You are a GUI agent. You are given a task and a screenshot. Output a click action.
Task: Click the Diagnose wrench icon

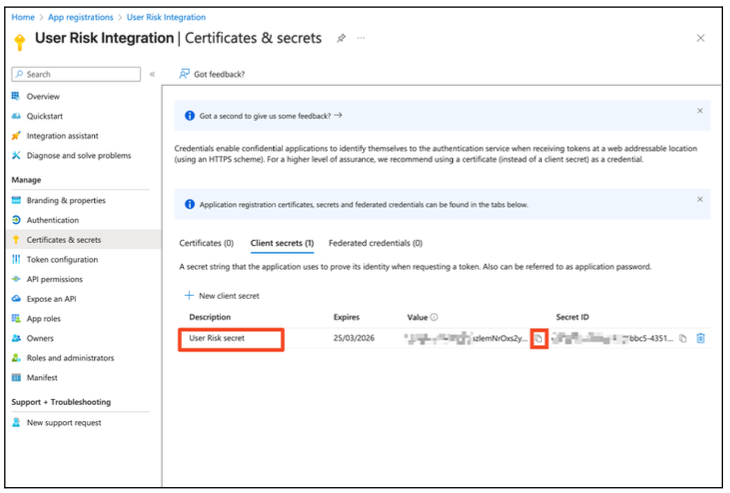16,155
